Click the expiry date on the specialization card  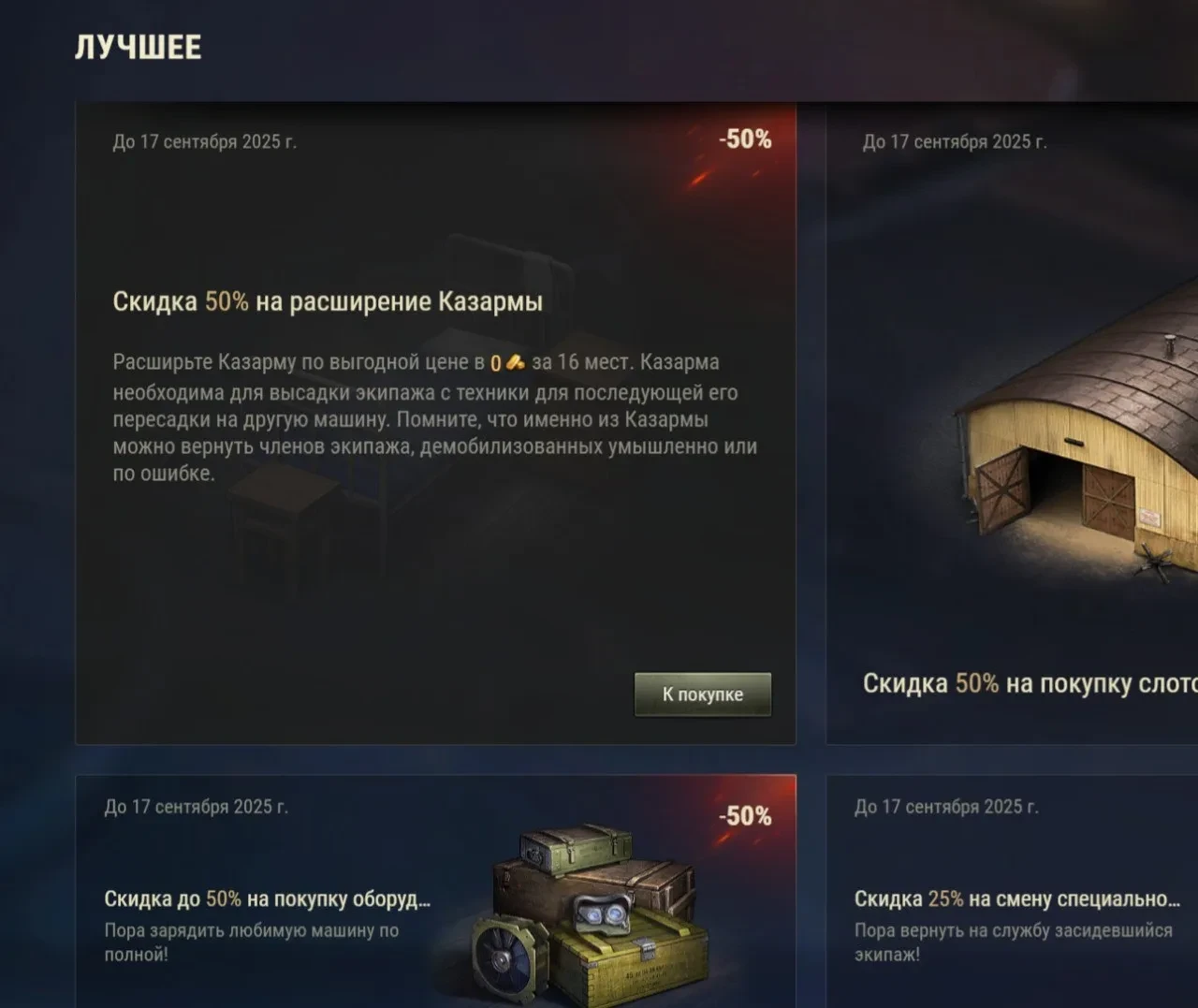[x=946, y=807]
